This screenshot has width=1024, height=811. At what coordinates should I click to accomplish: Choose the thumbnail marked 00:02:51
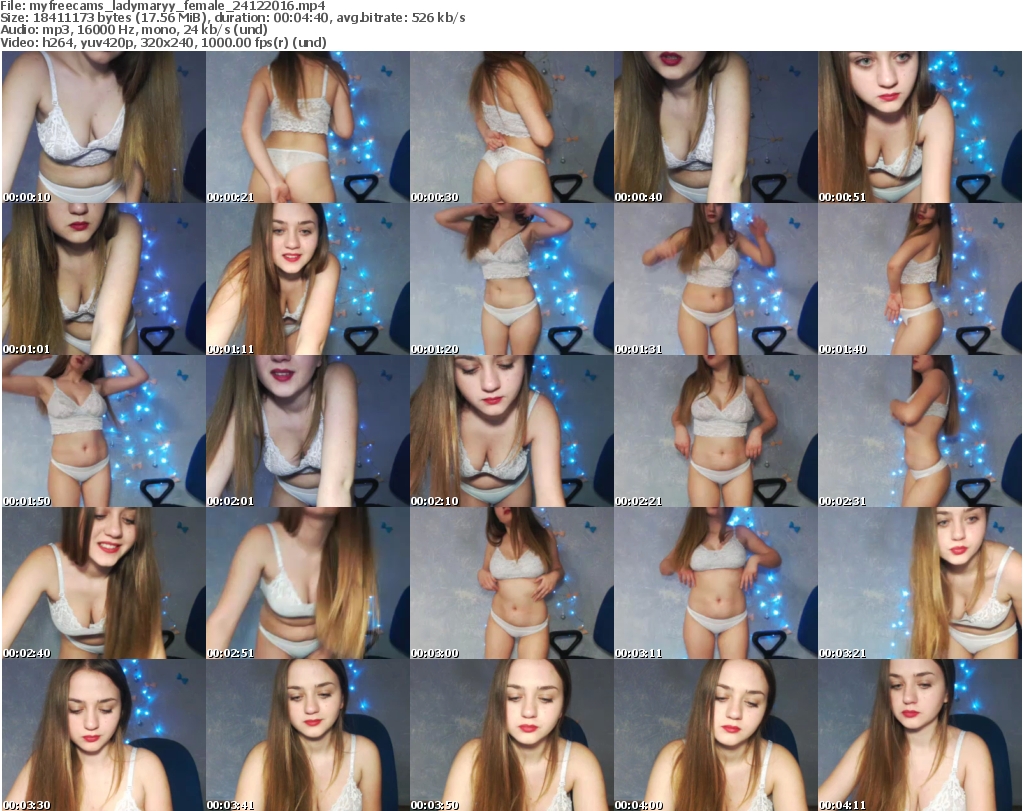click(308, 583)
